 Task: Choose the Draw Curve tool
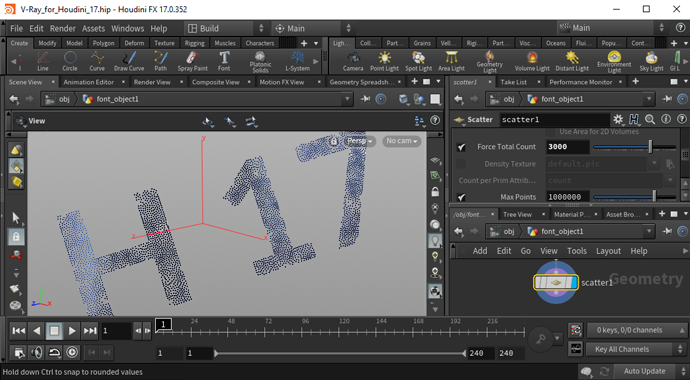tap(129, 61)
